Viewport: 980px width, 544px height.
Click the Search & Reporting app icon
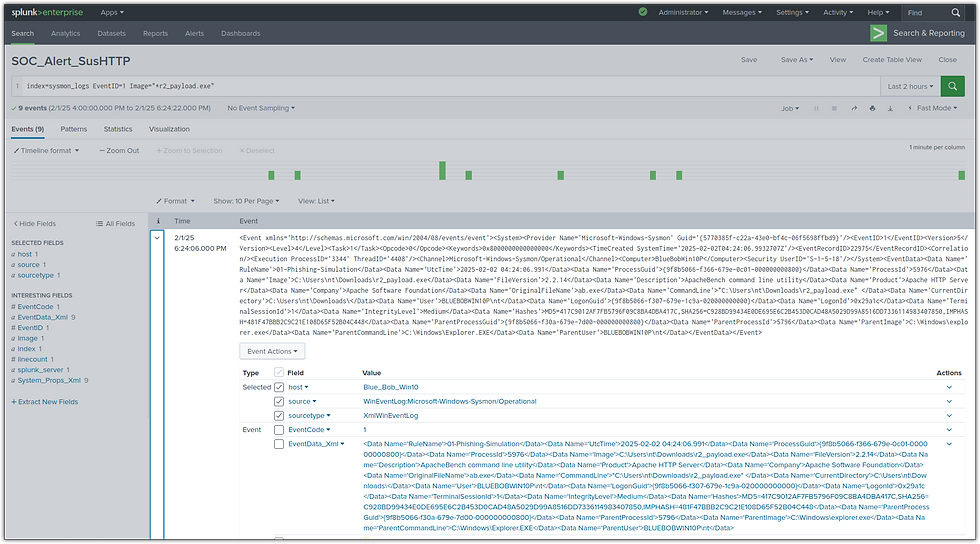878,33
